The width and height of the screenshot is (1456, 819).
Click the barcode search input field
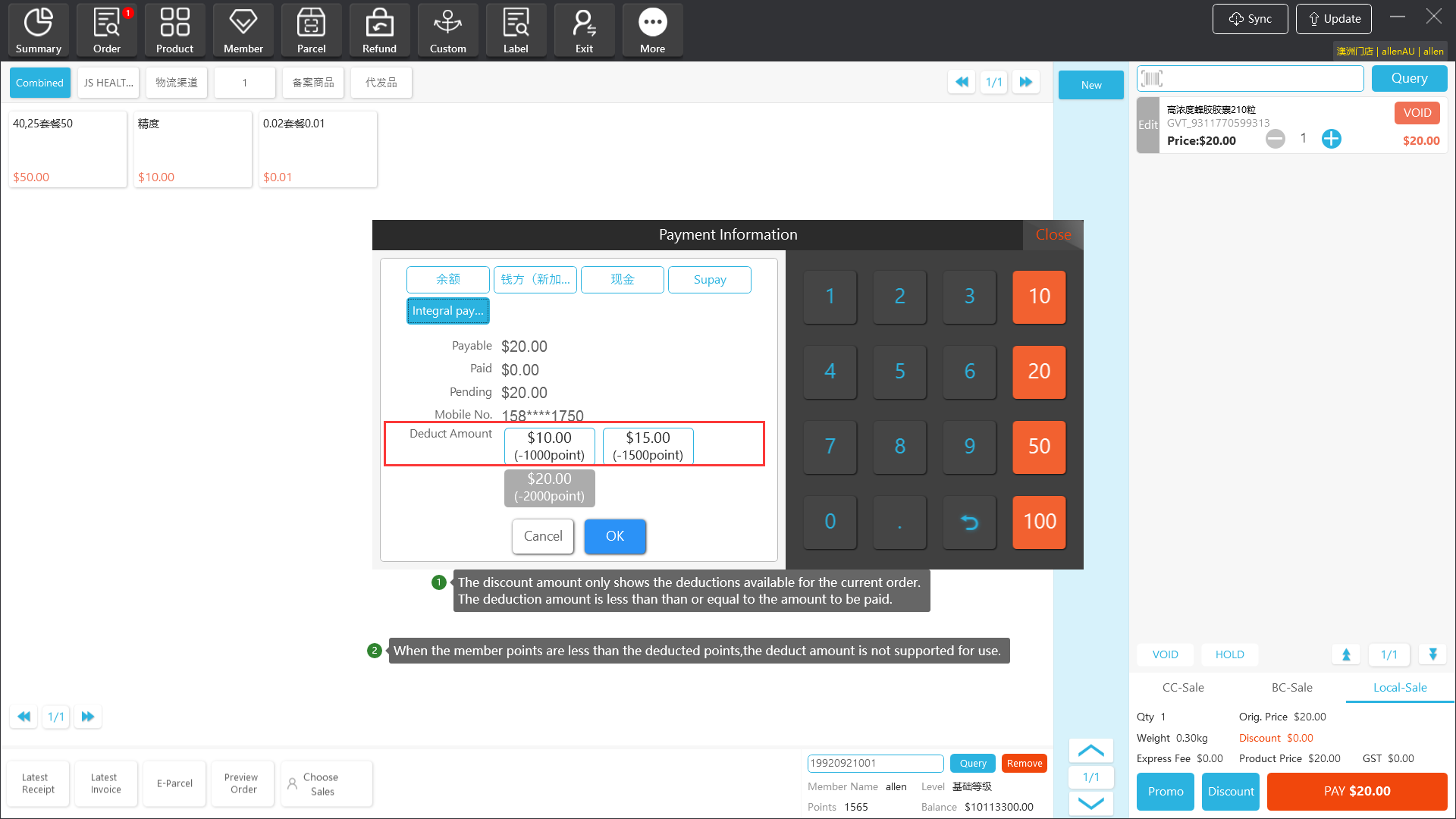[x=1259, y=78]
